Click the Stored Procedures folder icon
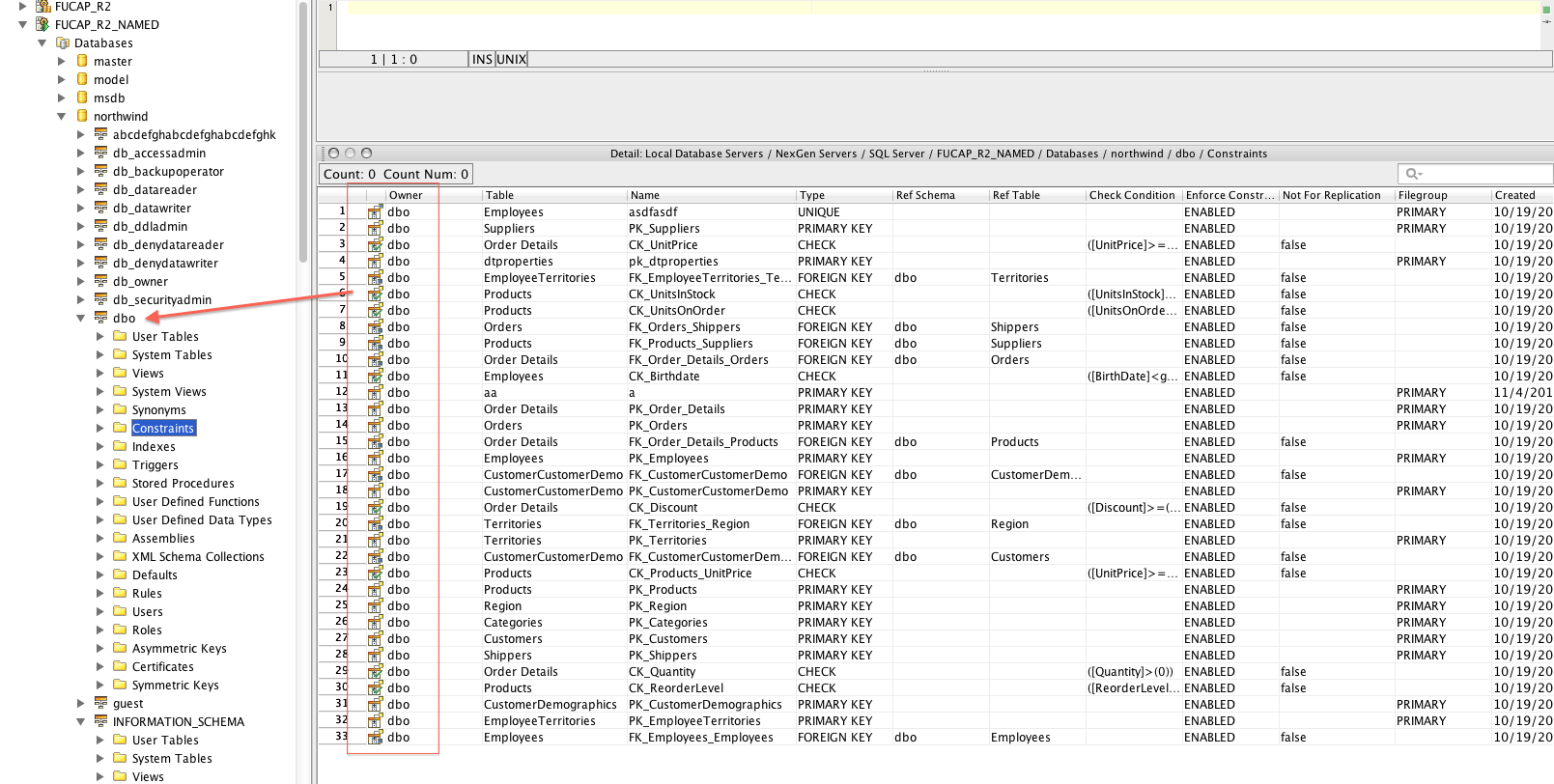The image size is (1554, 784). click(x=120, y=483)
